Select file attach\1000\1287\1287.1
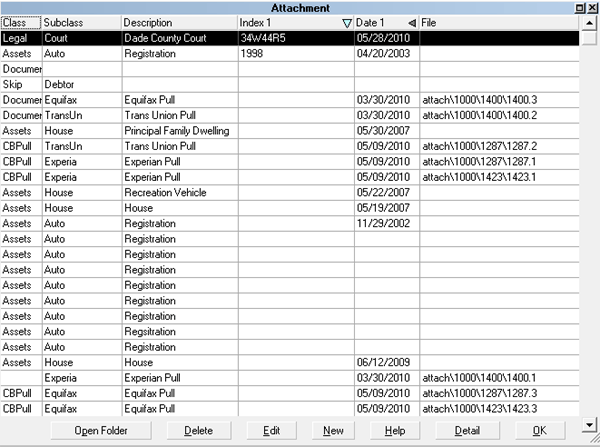Viewport: 600px width, 447px height. [499, 162]
